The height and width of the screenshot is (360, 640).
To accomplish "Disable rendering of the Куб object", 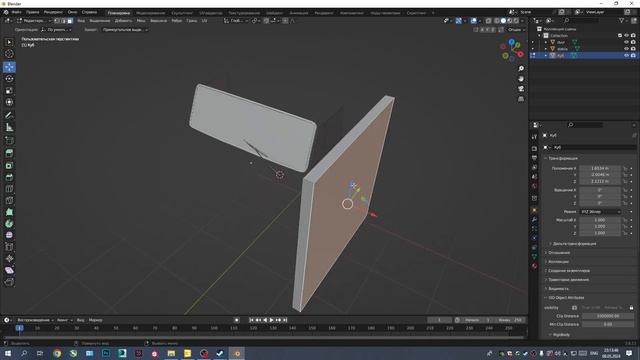I will 633,55.
